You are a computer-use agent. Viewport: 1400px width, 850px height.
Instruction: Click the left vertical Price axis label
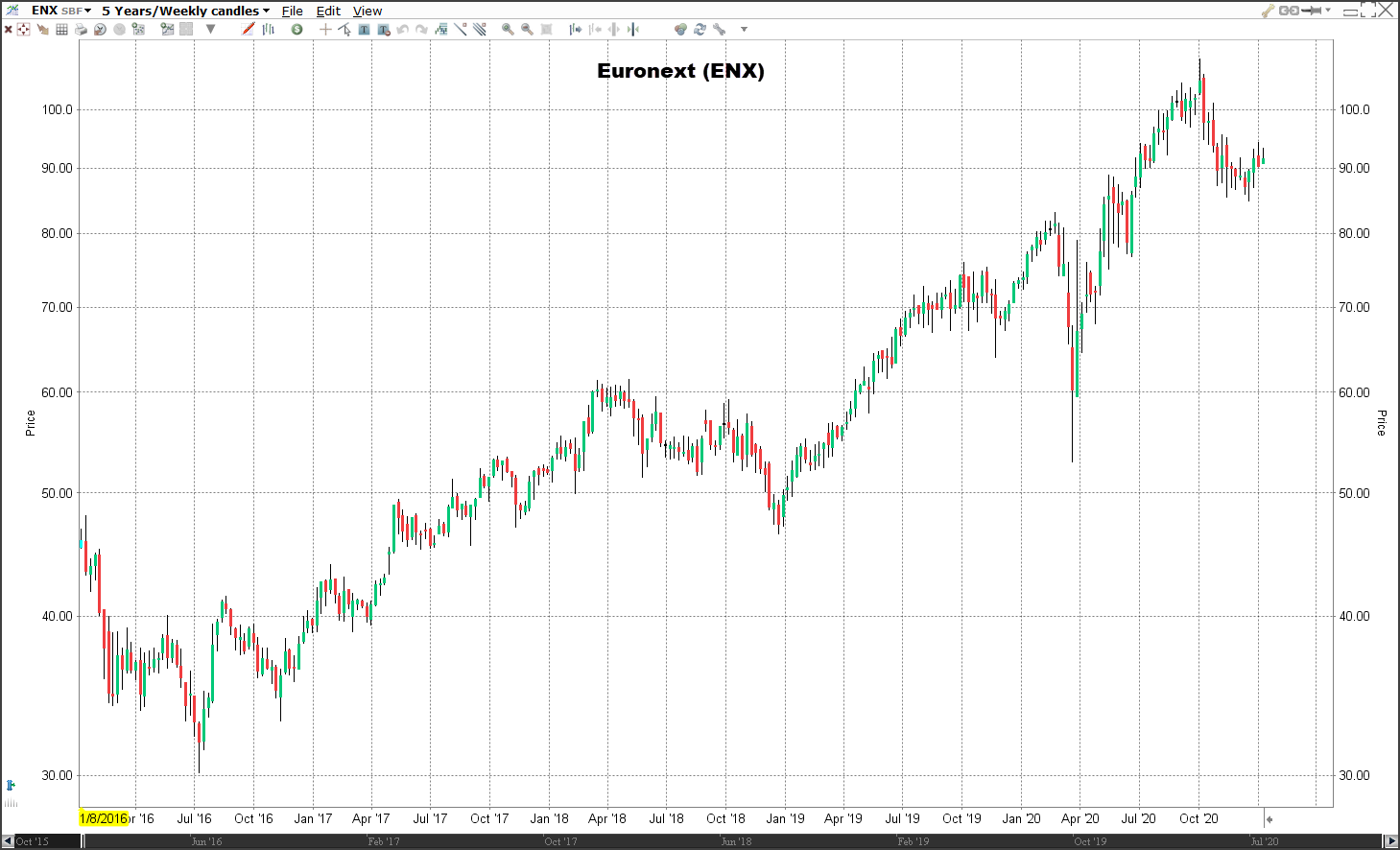click(x=30, y=423)
